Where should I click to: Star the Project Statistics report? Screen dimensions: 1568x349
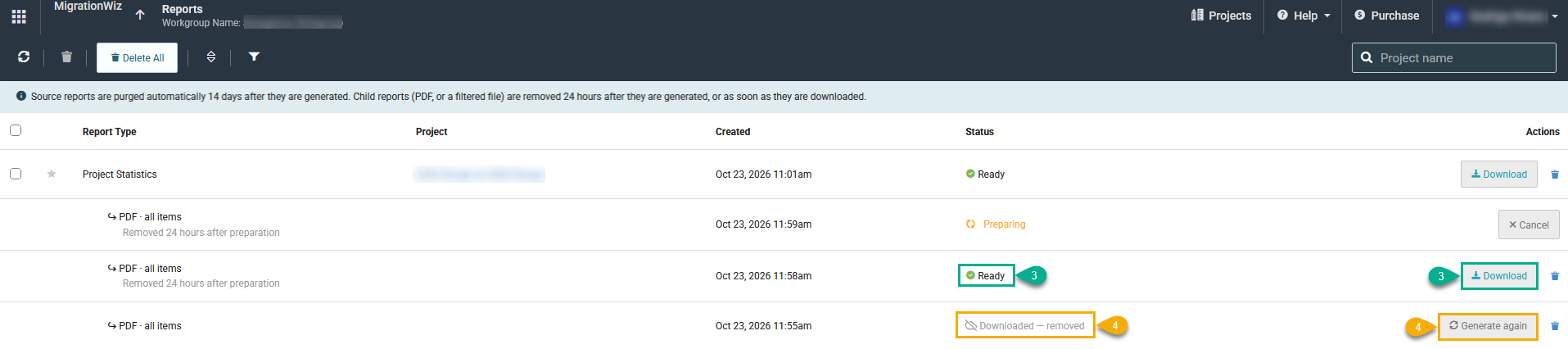pyautogui.click(x=52, y=174)
